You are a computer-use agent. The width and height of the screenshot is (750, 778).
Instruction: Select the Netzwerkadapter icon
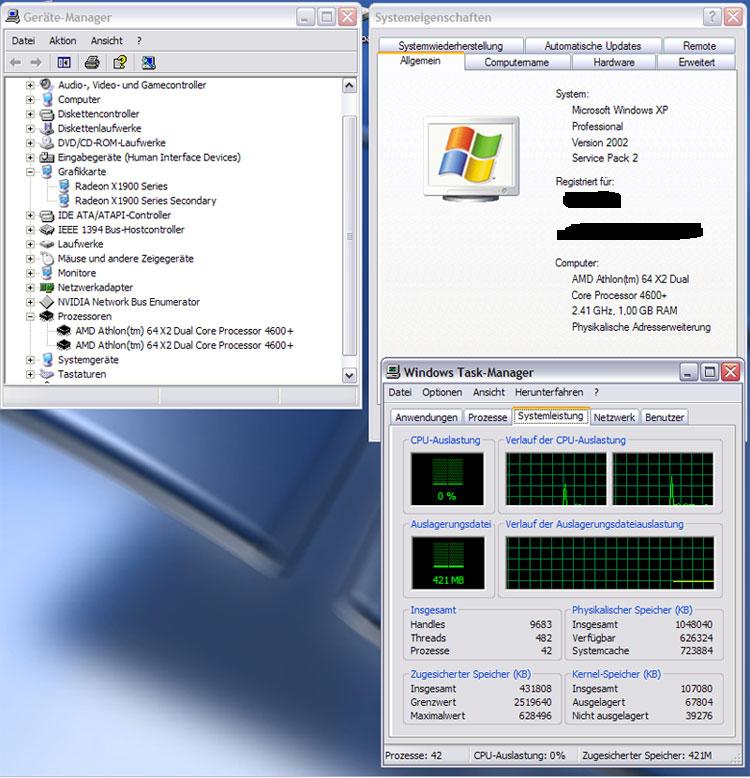(47, 287)
